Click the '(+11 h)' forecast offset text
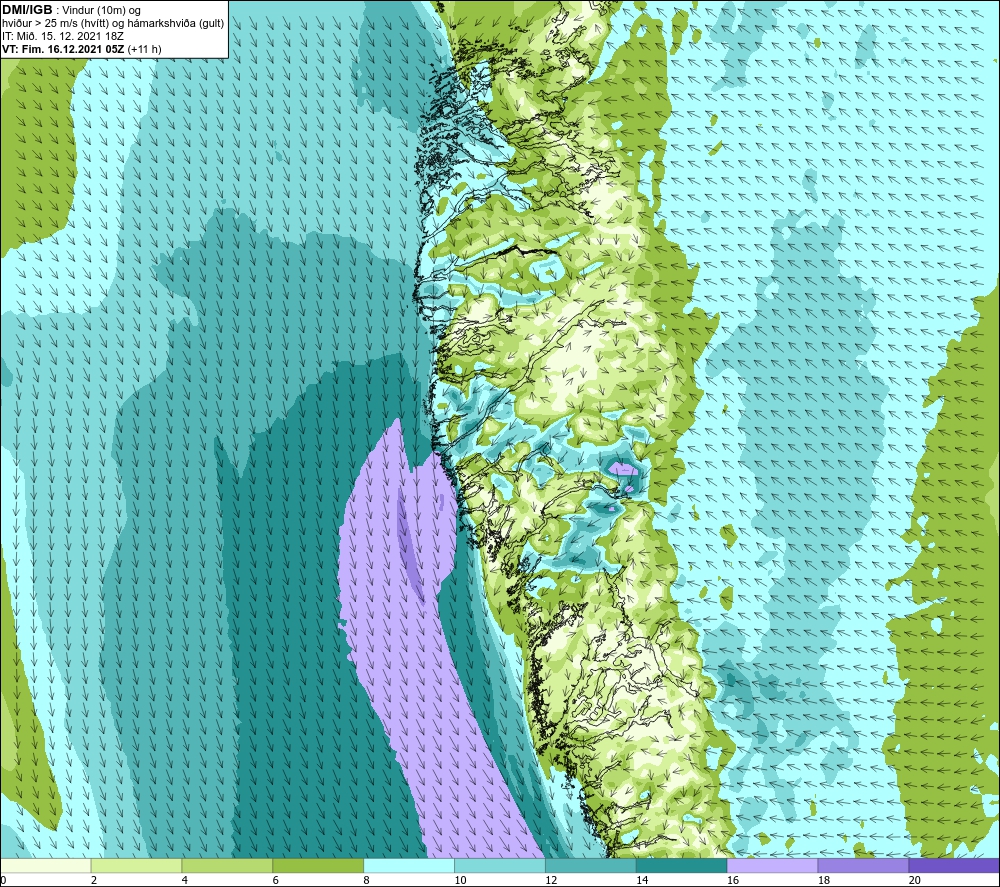The height and width of the screenshot is (887, 1000). (145, 49)
